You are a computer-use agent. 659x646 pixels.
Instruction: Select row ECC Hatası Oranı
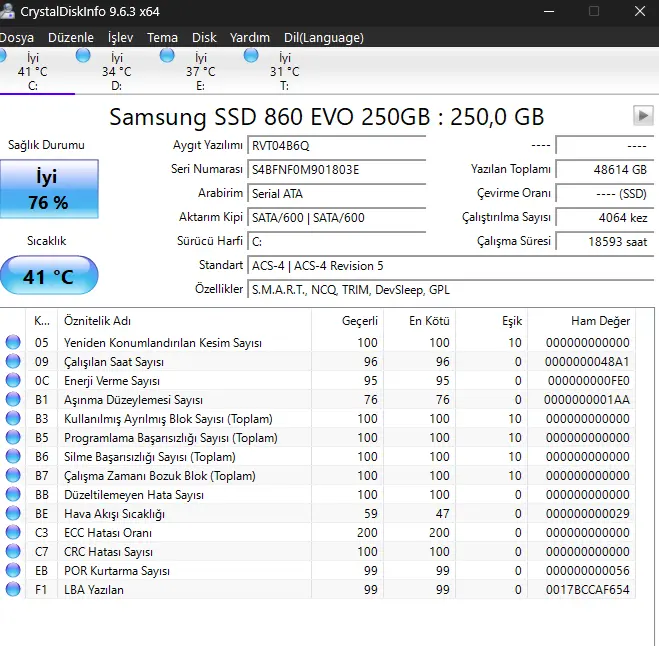[x=318, y=533]
